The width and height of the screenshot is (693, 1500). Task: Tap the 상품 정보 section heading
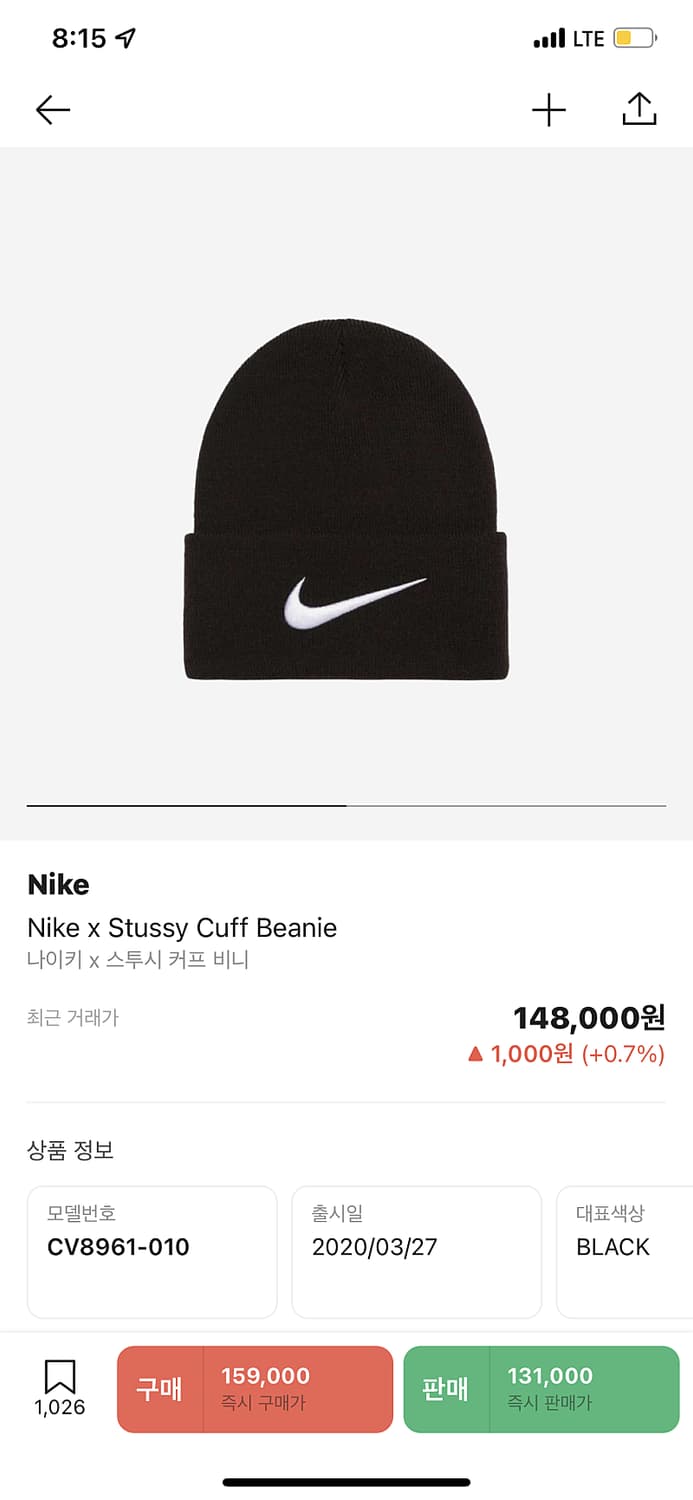tap(70, 1150)
